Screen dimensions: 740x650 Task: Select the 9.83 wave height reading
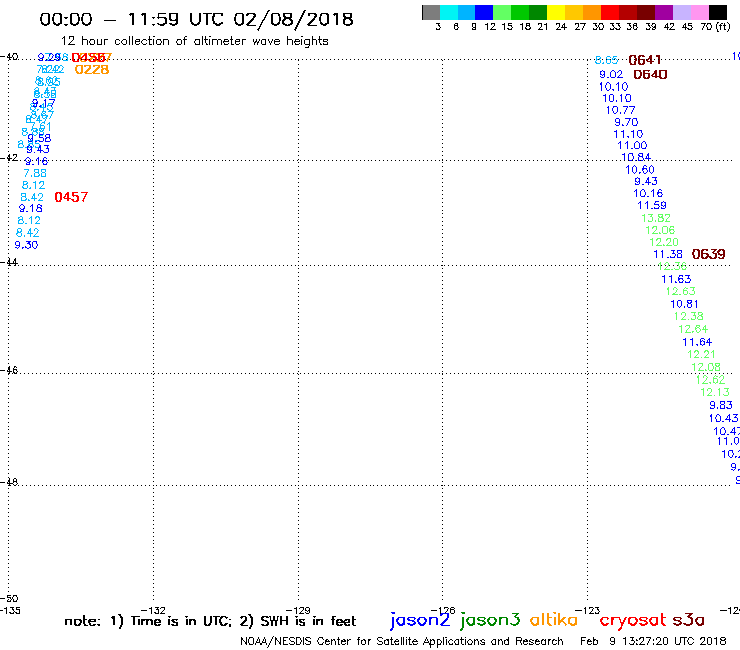point(721,405)
